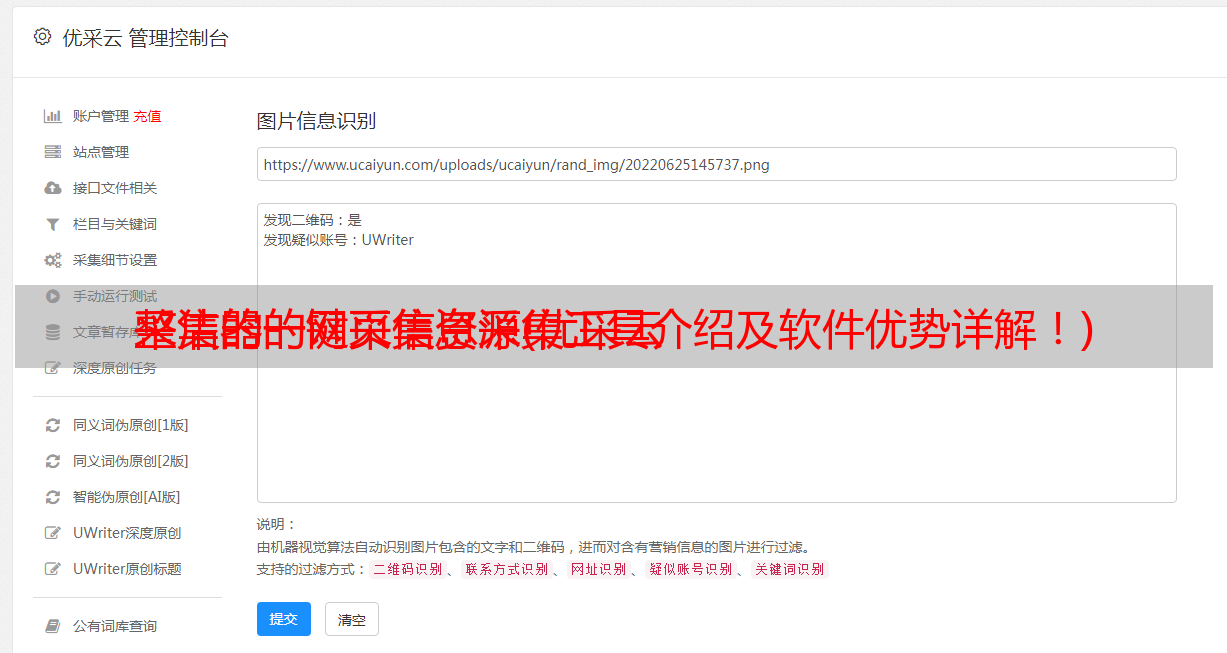Click the blue 提交 button

pyautogui.click(x=284, y=619)
